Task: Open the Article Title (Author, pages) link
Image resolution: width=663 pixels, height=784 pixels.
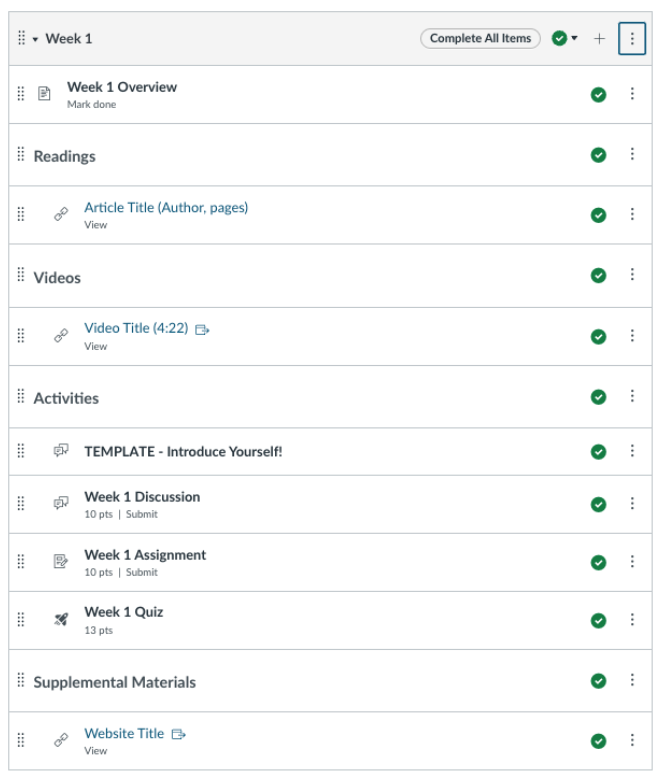Action: [166, 208]
